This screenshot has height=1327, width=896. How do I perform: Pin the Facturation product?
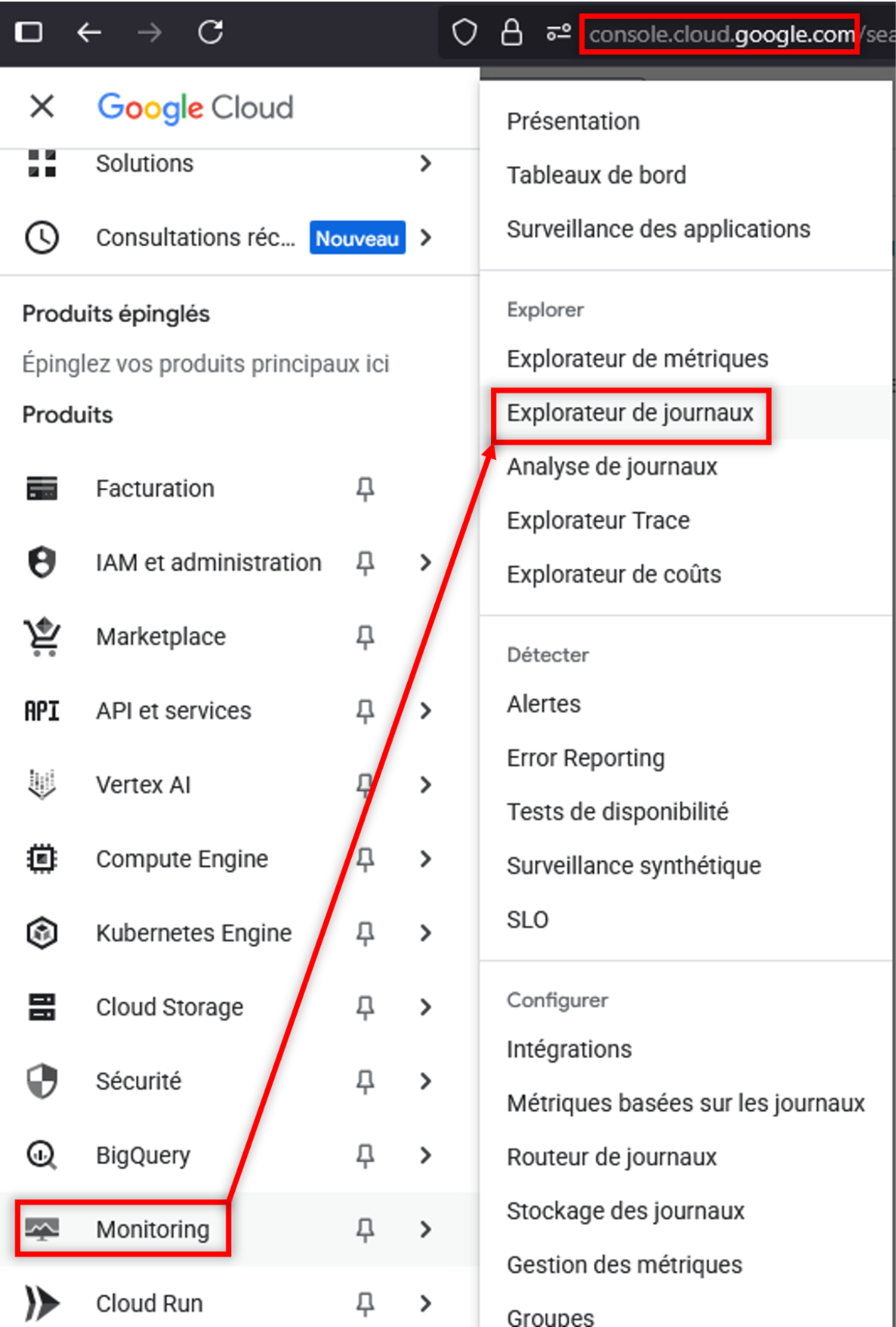click(x=365, y=489)
